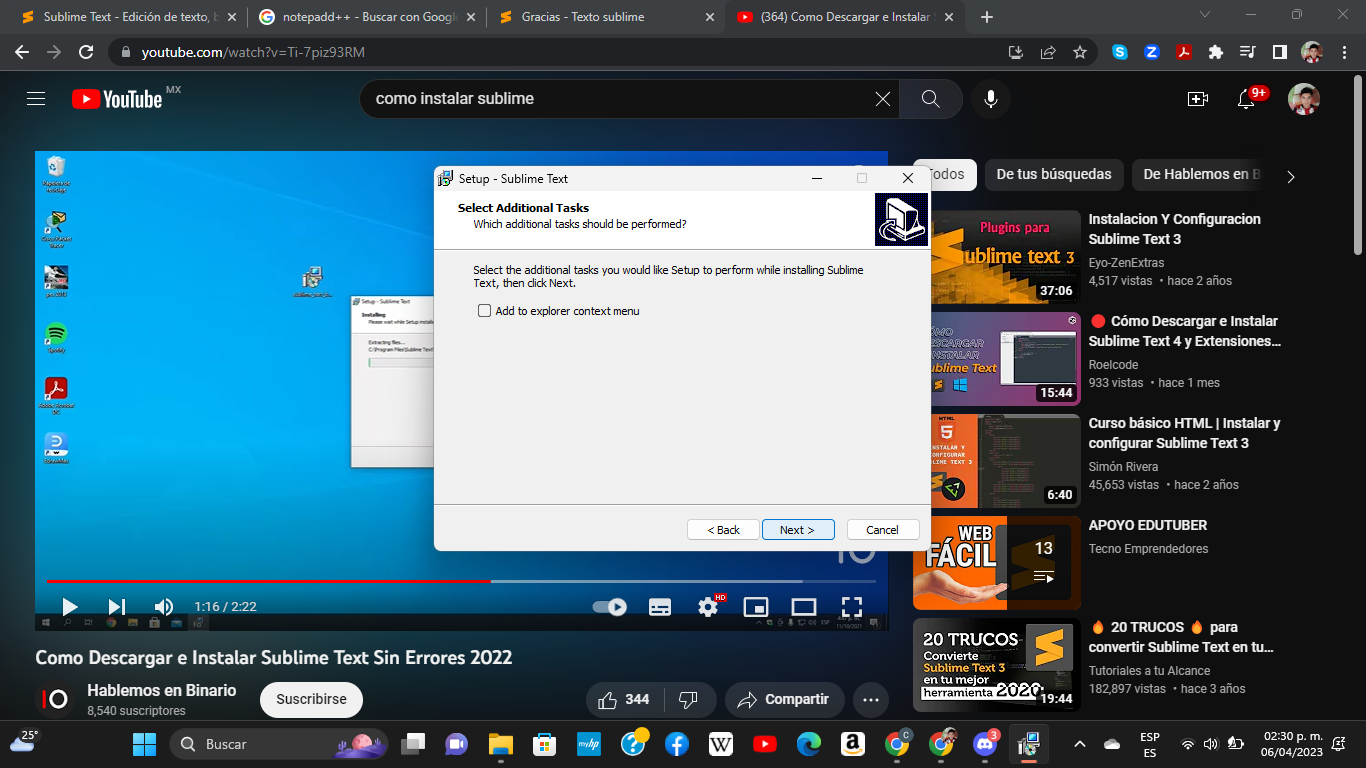This screenshot has width=1366, height=768.
Task: Open YouTube notifications bell
Action: [x=1247, y=99]
